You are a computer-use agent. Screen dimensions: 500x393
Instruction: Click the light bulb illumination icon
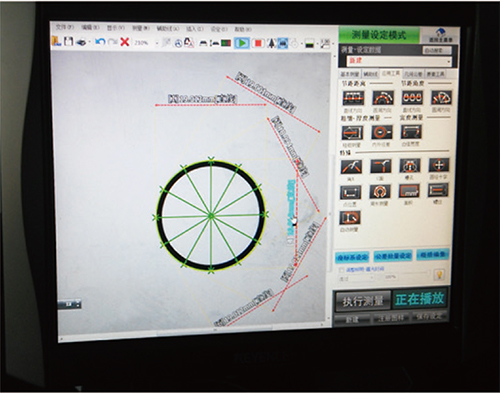coord(439,275)
